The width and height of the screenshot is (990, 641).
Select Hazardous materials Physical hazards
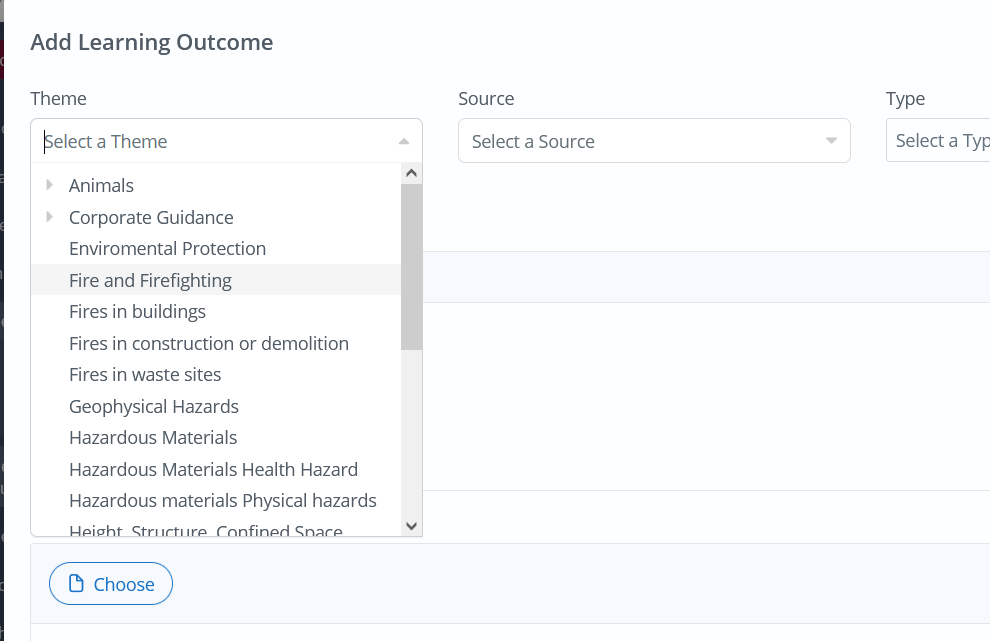click(223, 500)
